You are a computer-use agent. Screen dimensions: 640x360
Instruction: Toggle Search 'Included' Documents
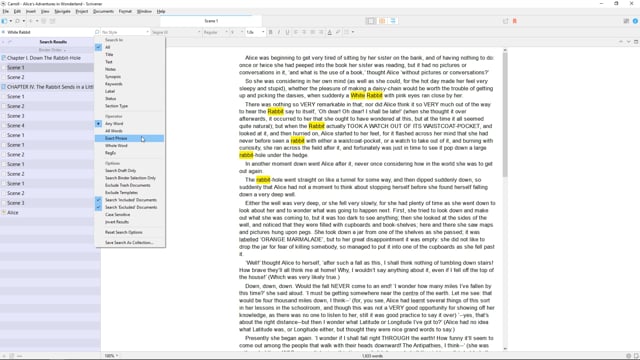(130, 200)
